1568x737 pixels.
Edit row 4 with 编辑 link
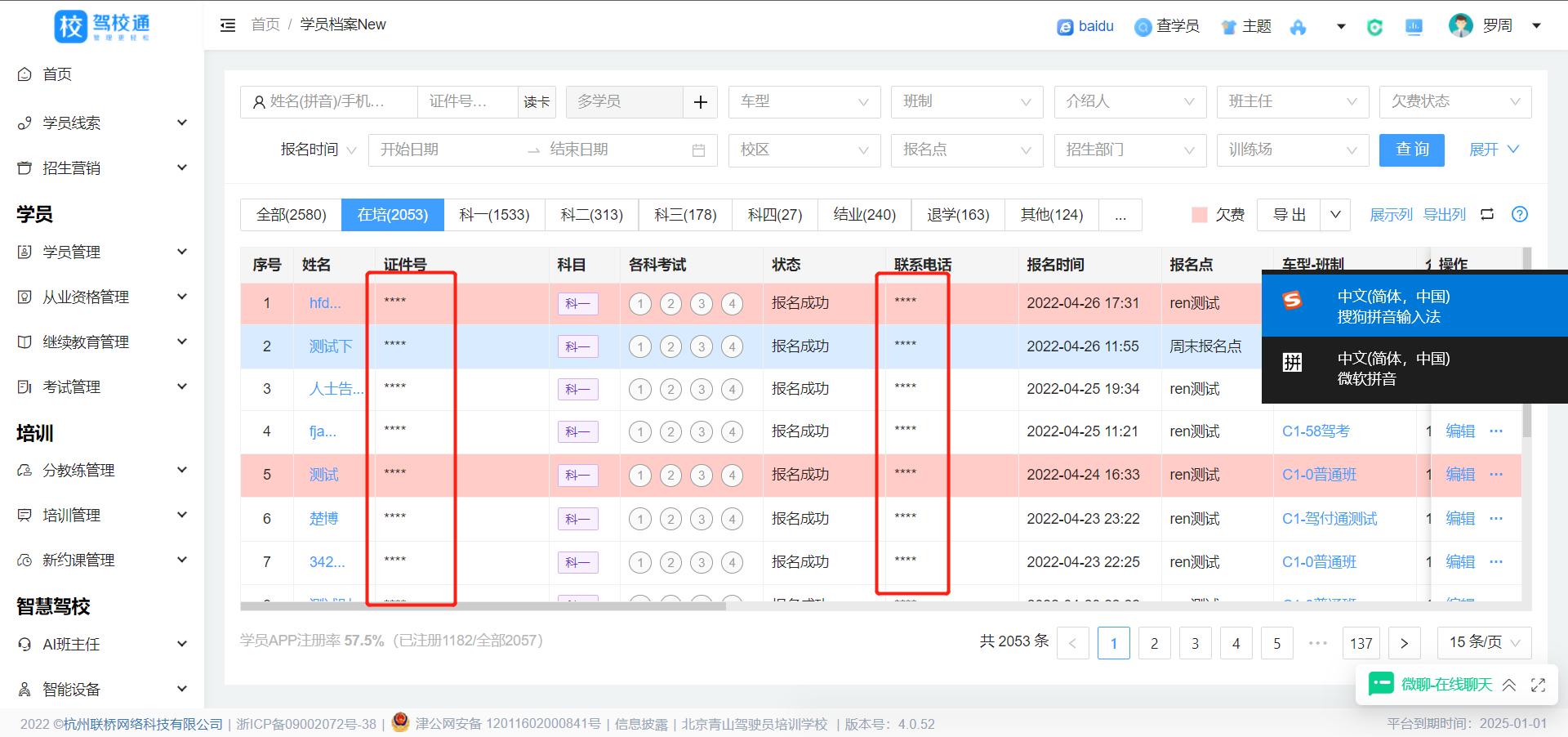point(1460,431)
